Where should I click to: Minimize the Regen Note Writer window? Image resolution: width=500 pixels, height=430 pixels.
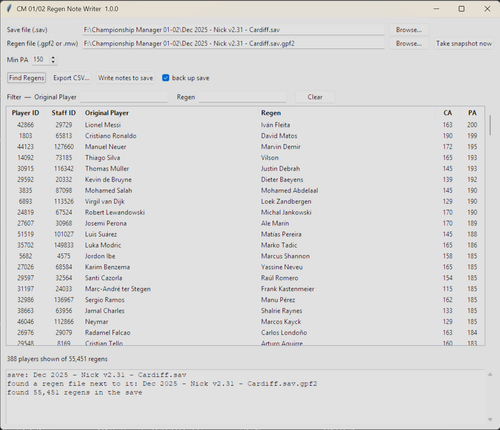click(x=436, y=9)
